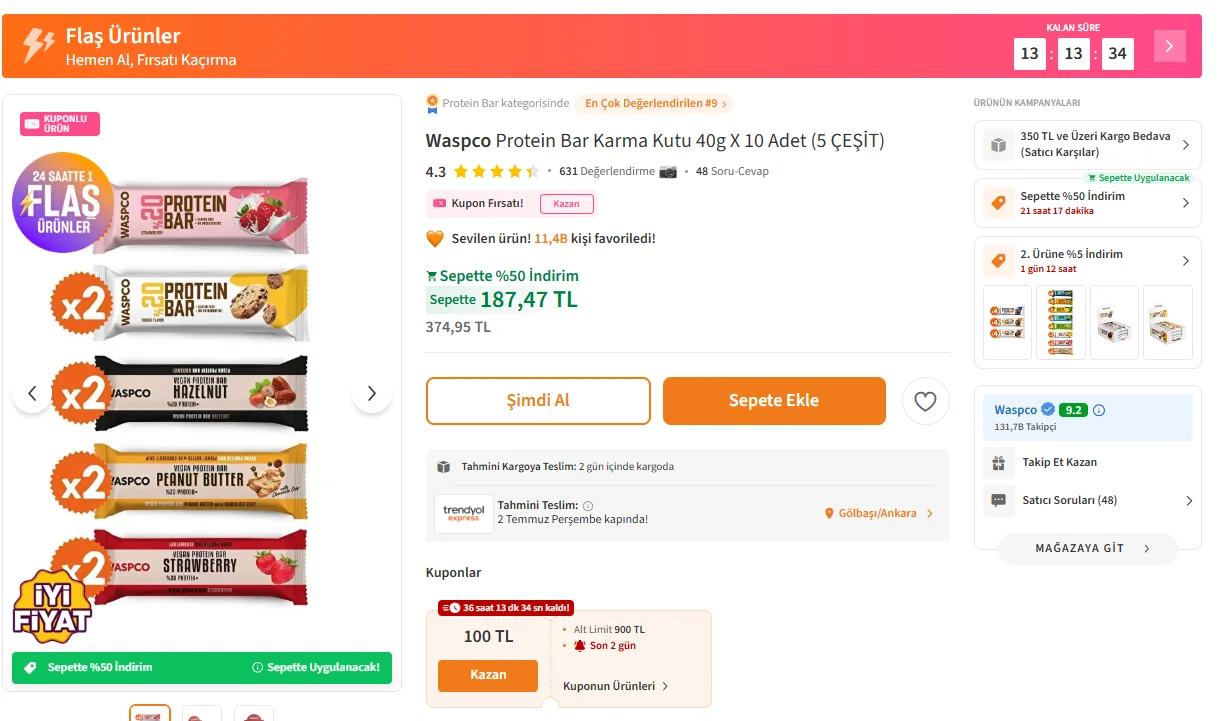Add product to favorites with heart icon
1220x721 pixels.
click(925, 401)
